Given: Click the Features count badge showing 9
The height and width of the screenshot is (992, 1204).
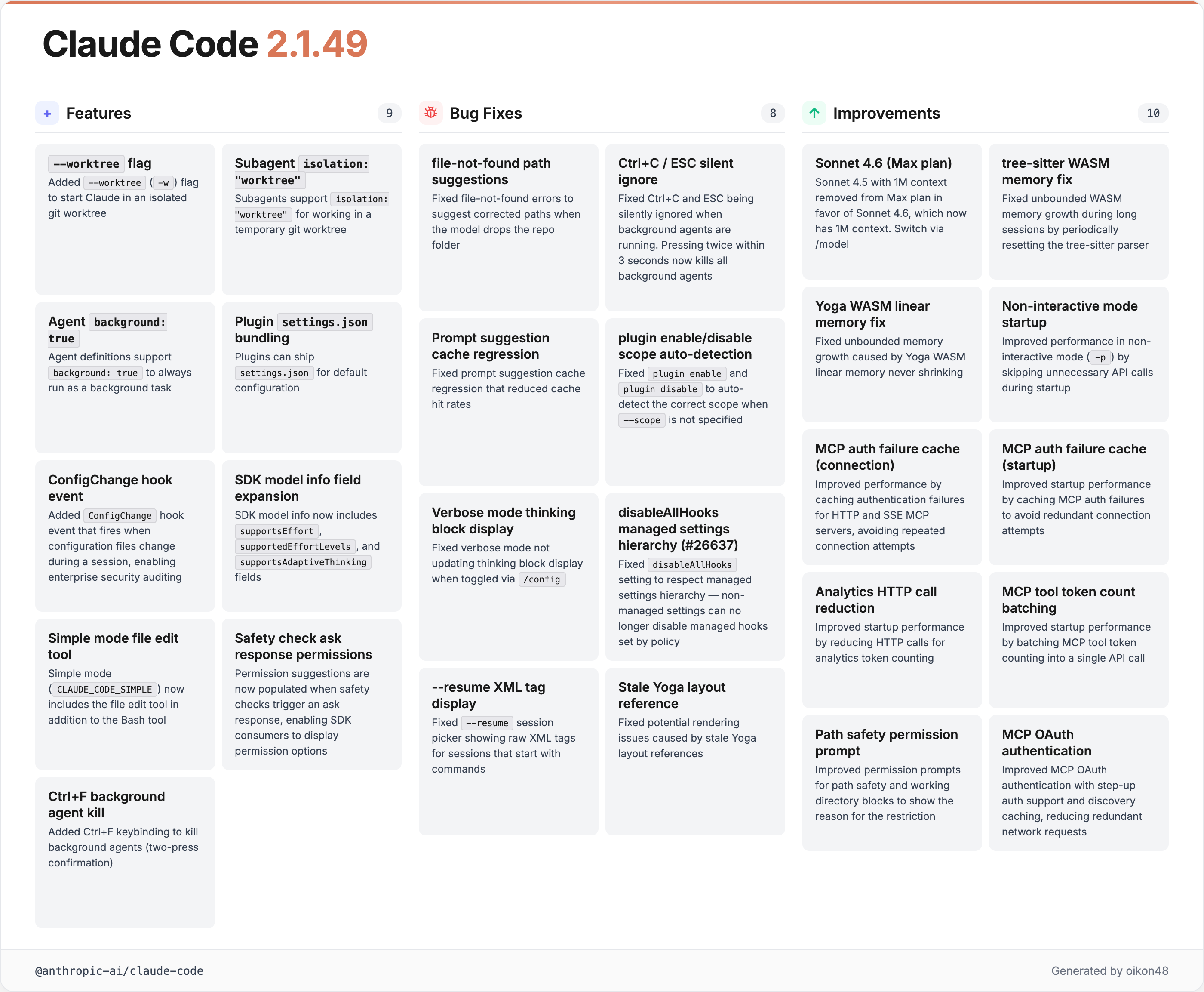Looking at the screenshot, I should tap(390, 113).
